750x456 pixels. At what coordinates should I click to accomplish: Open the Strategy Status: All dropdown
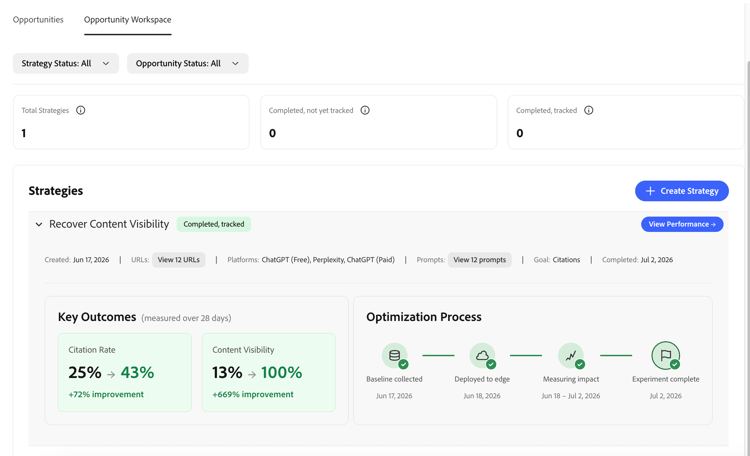[x=66, y=64]
